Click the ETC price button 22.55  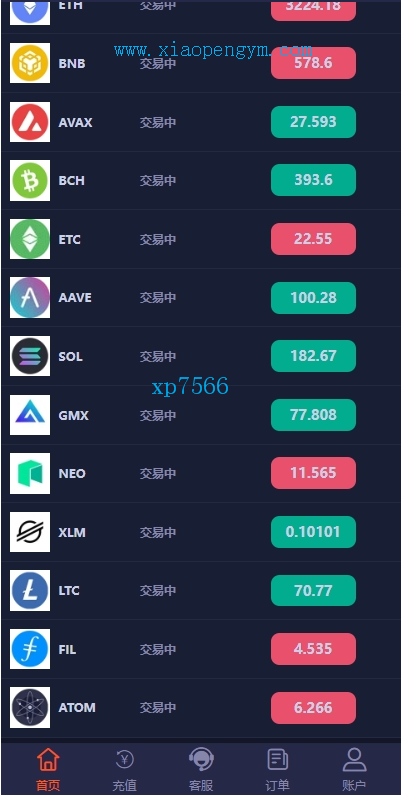(313, 239)
